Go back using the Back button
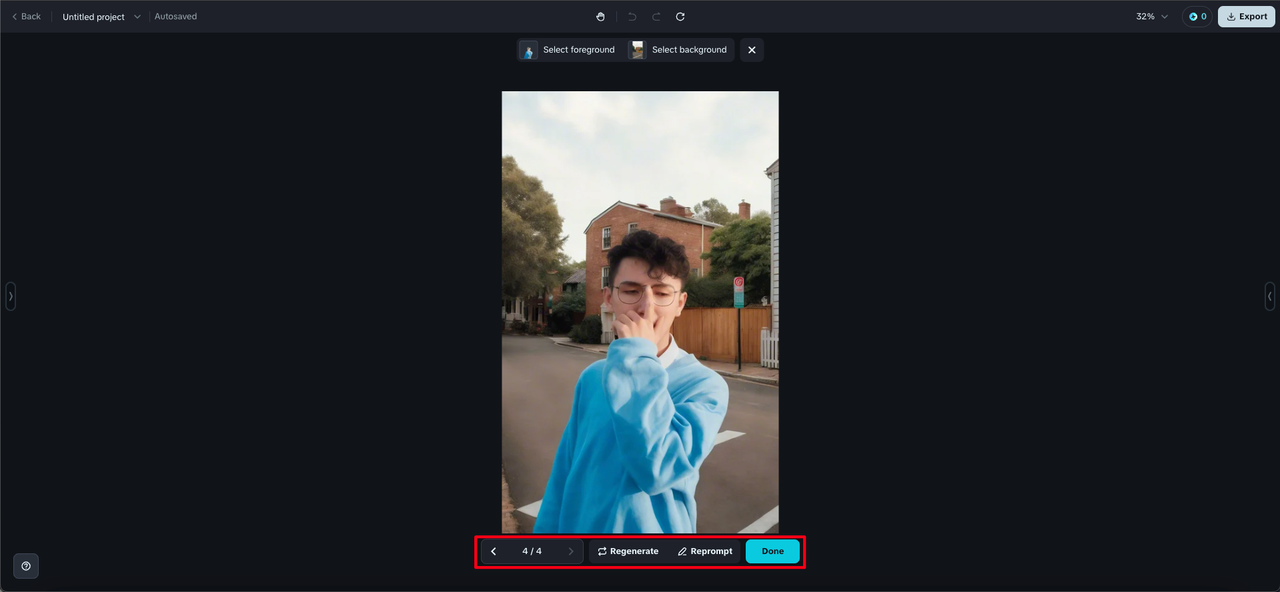The height and width of the screenshot is (592, 1280). pyautogui.click(x=26, y=16)
